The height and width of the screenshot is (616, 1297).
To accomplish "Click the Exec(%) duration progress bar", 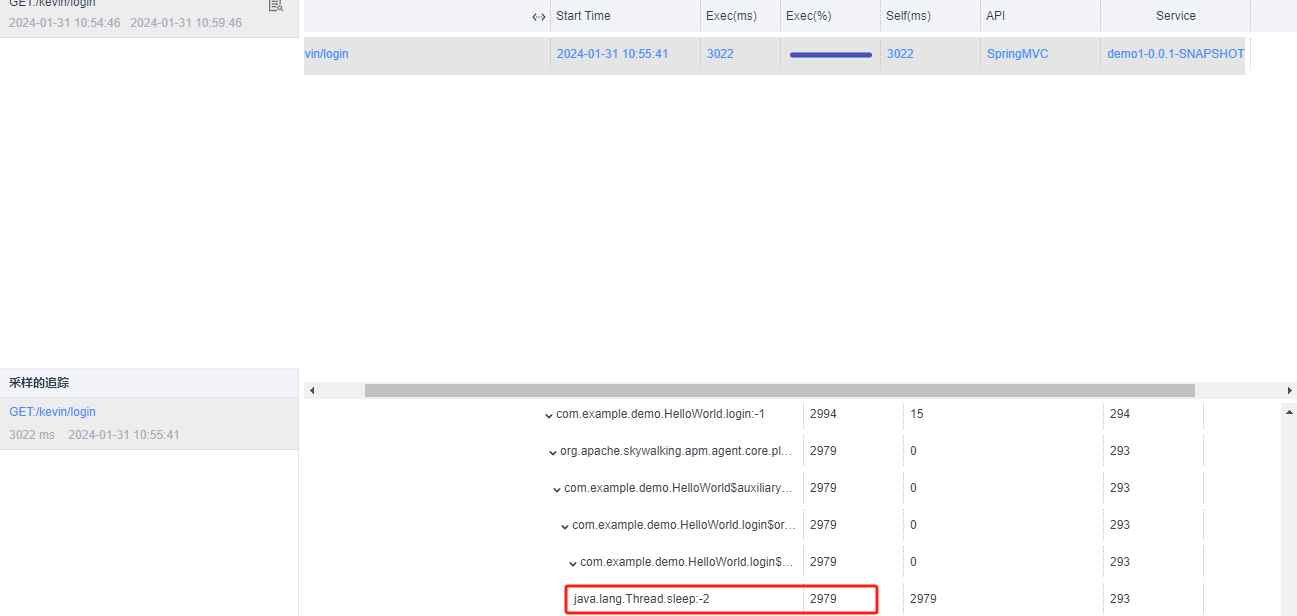I will tap(830, 53).
